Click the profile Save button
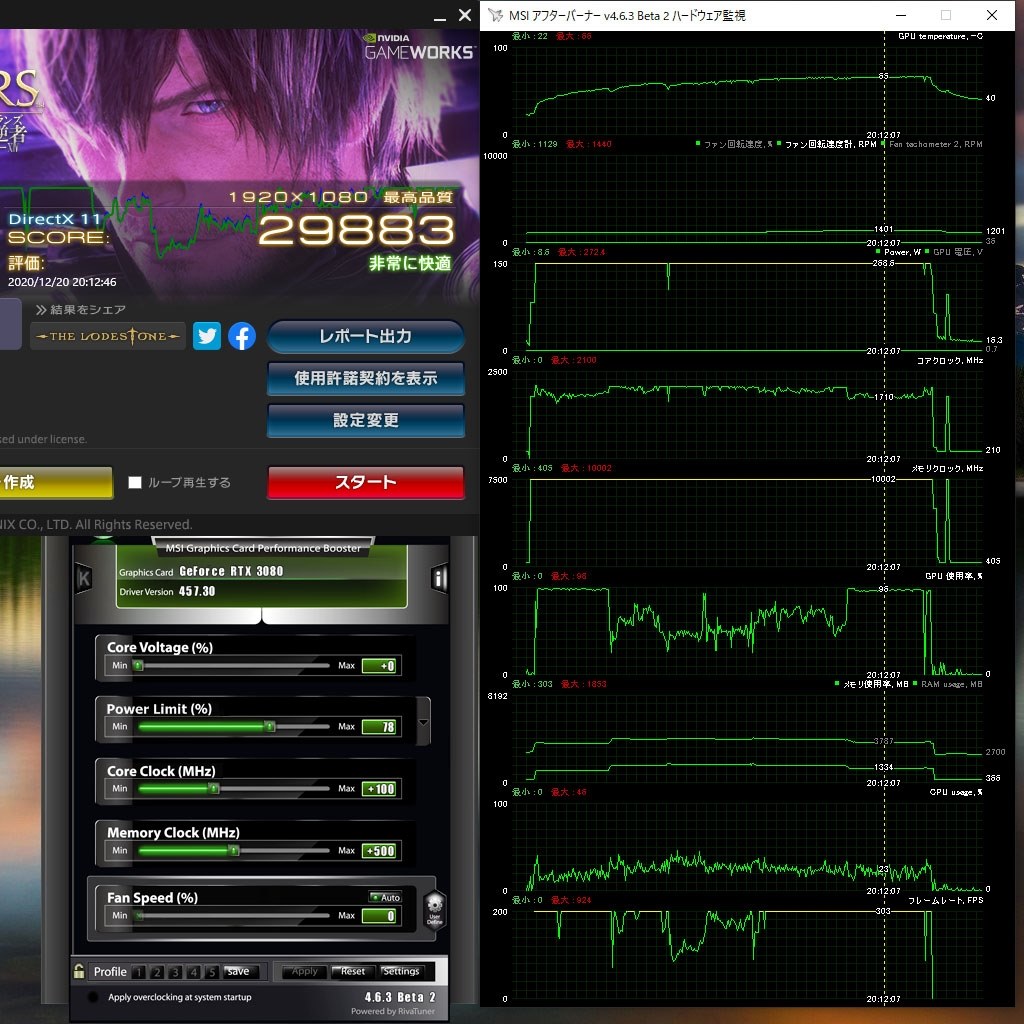 (238, 971)
